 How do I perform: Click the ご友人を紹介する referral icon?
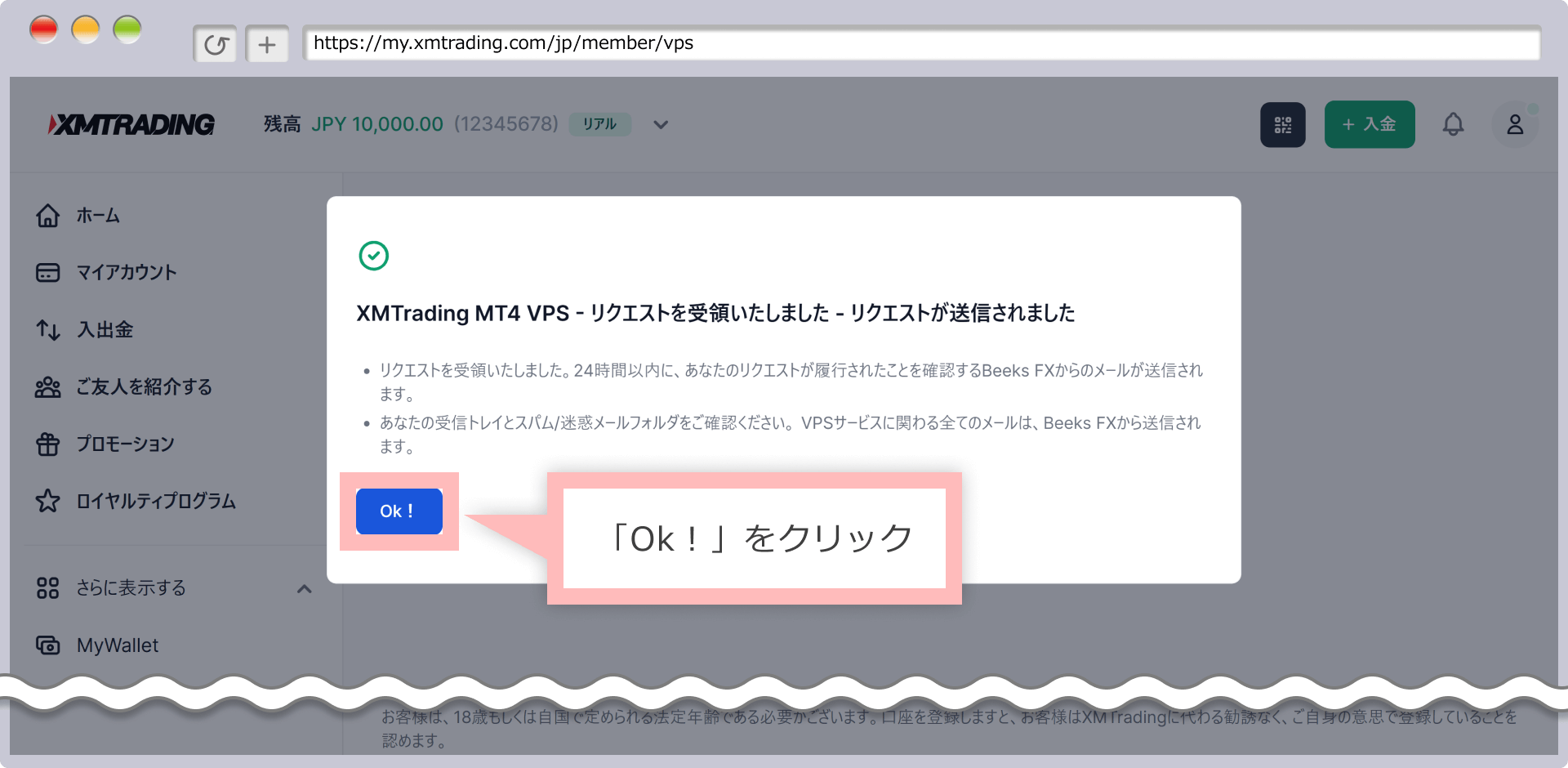point(47,386)
